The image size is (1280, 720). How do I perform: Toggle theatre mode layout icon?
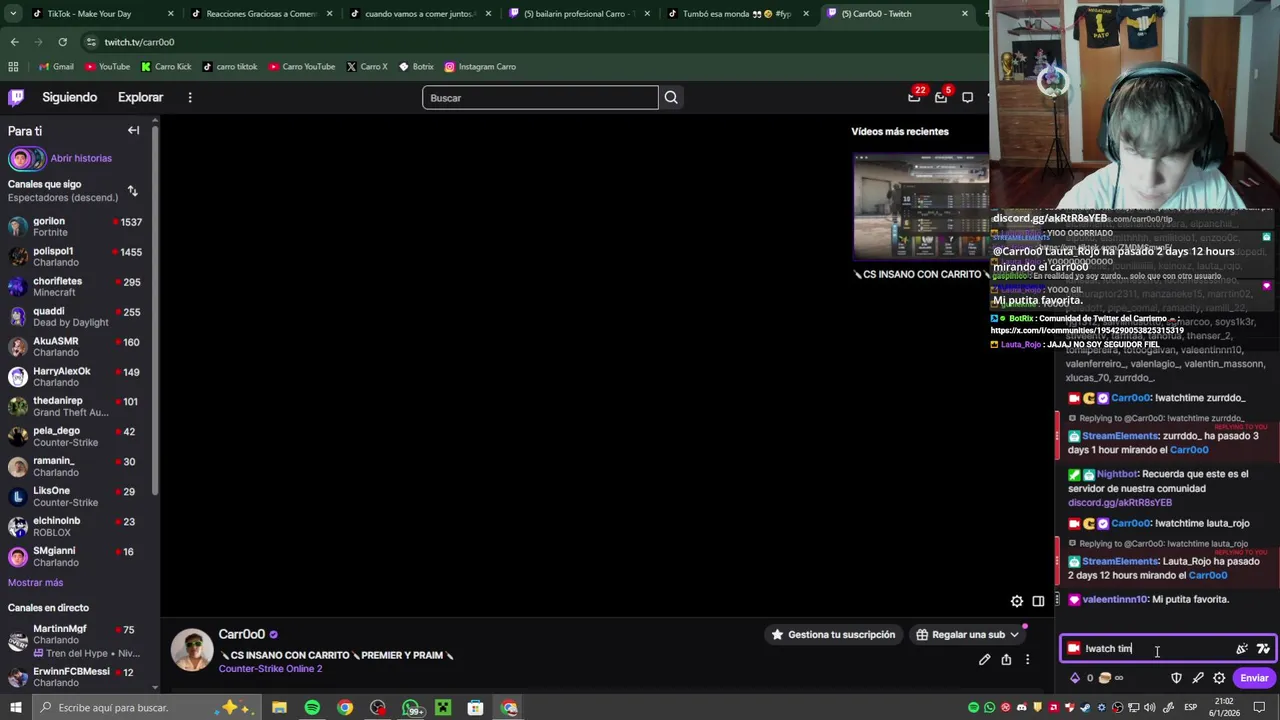click(1038, 601)
